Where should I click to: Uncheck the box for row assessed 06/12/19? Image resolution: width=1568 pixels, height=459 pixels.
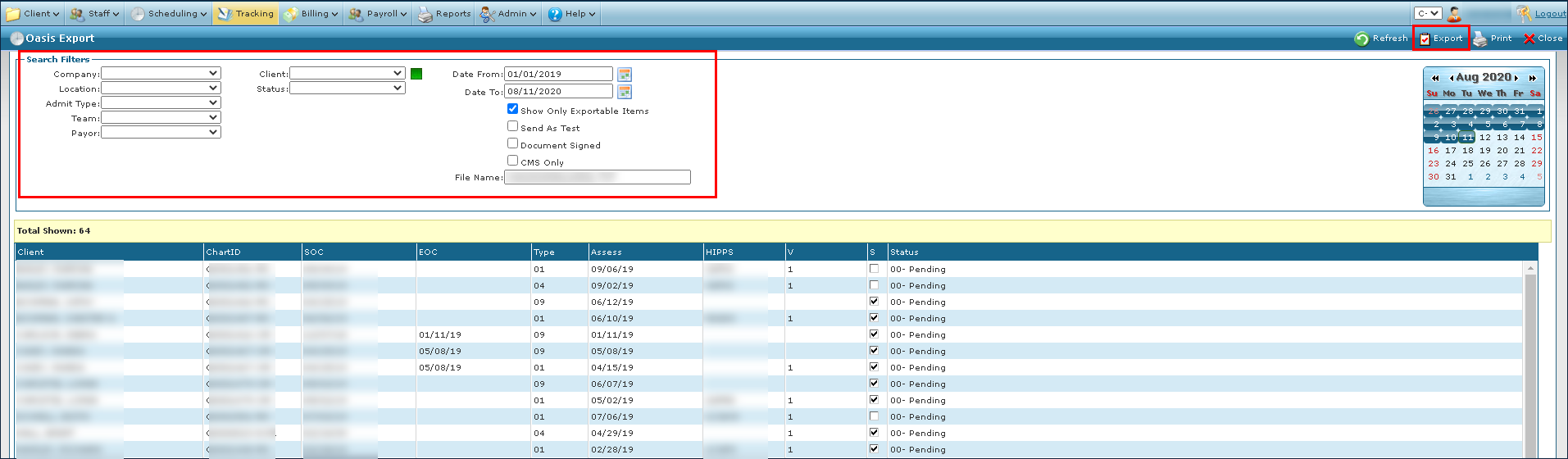(874, 302)
